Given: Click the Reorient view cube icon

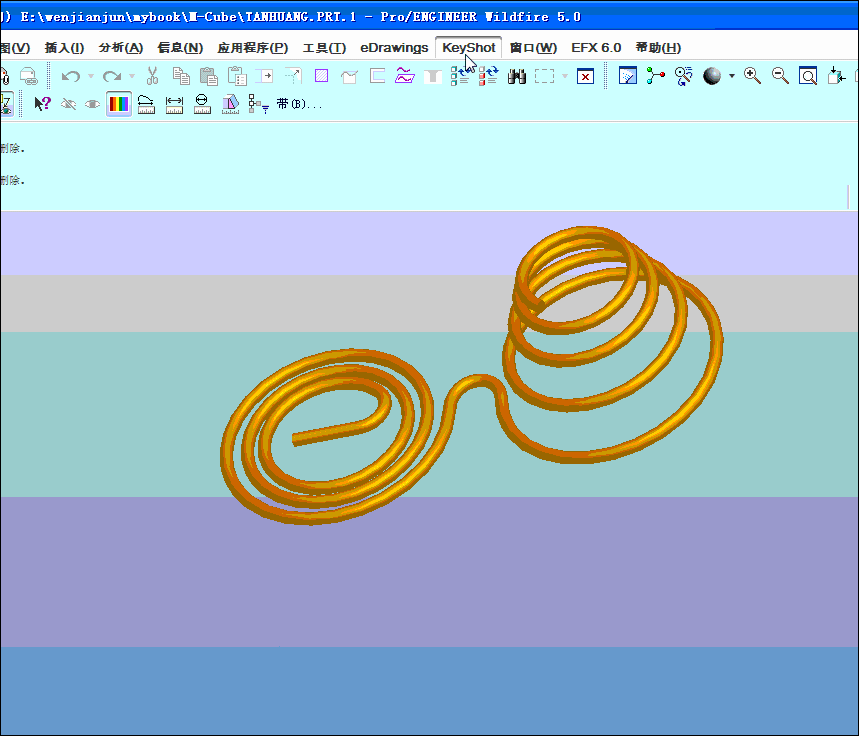Looking at the screenshot, I should pos(836,76).
